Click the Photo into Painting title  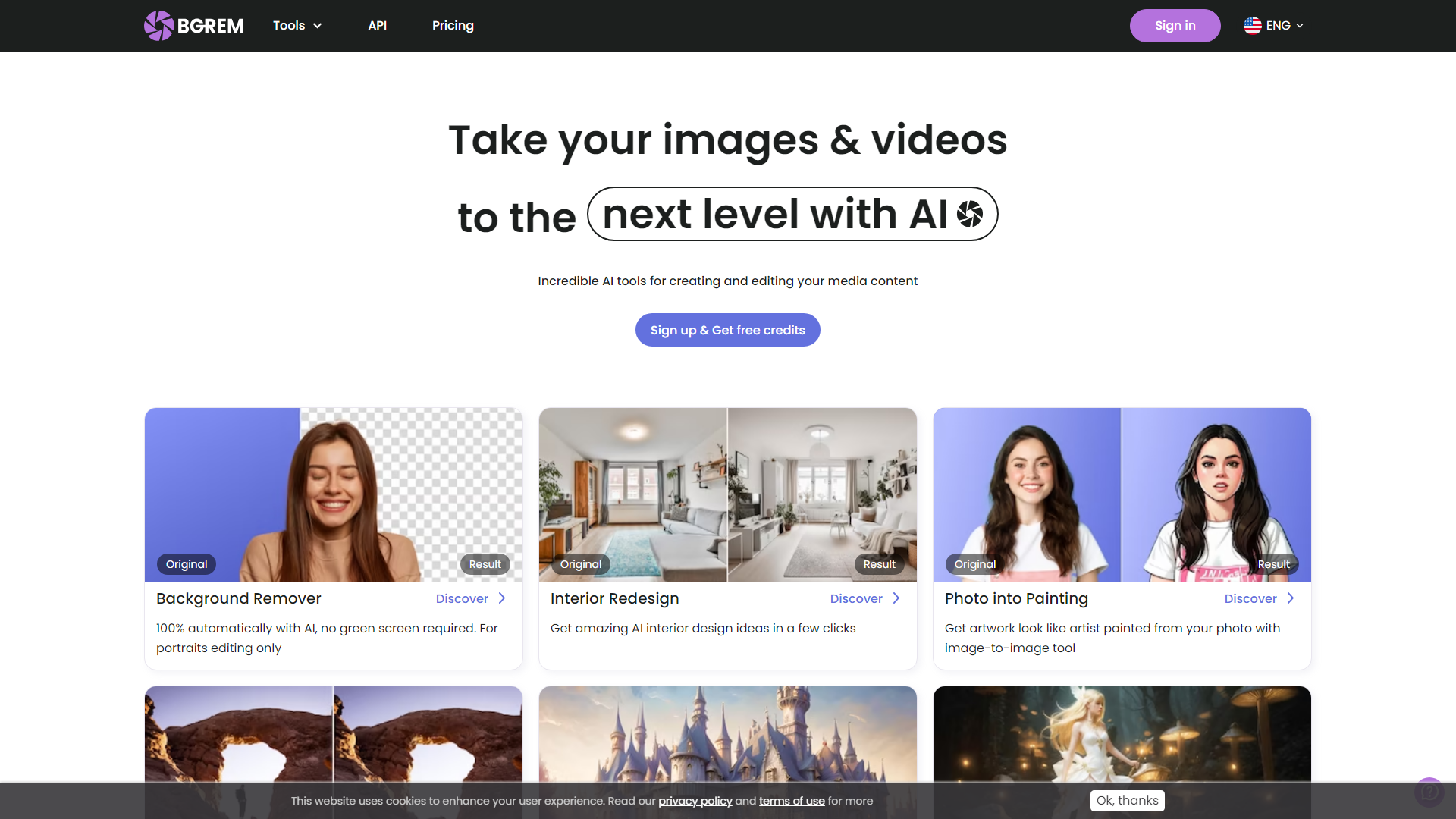(1016, 599)
